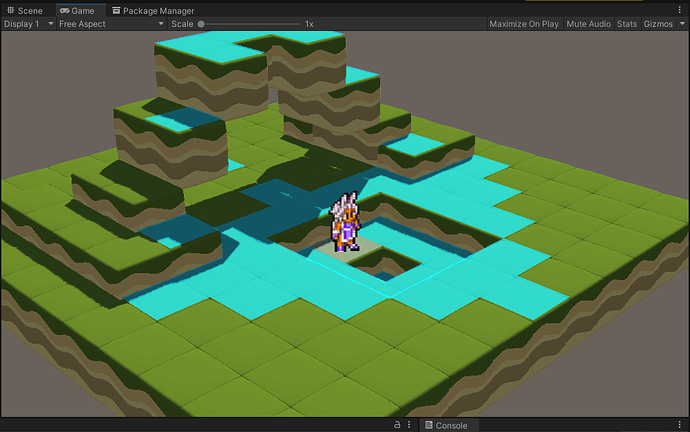Viewport: 690px width, 432px height.
Task: Click the Package Manager tab icon
Action: click(x=116, y=10)
